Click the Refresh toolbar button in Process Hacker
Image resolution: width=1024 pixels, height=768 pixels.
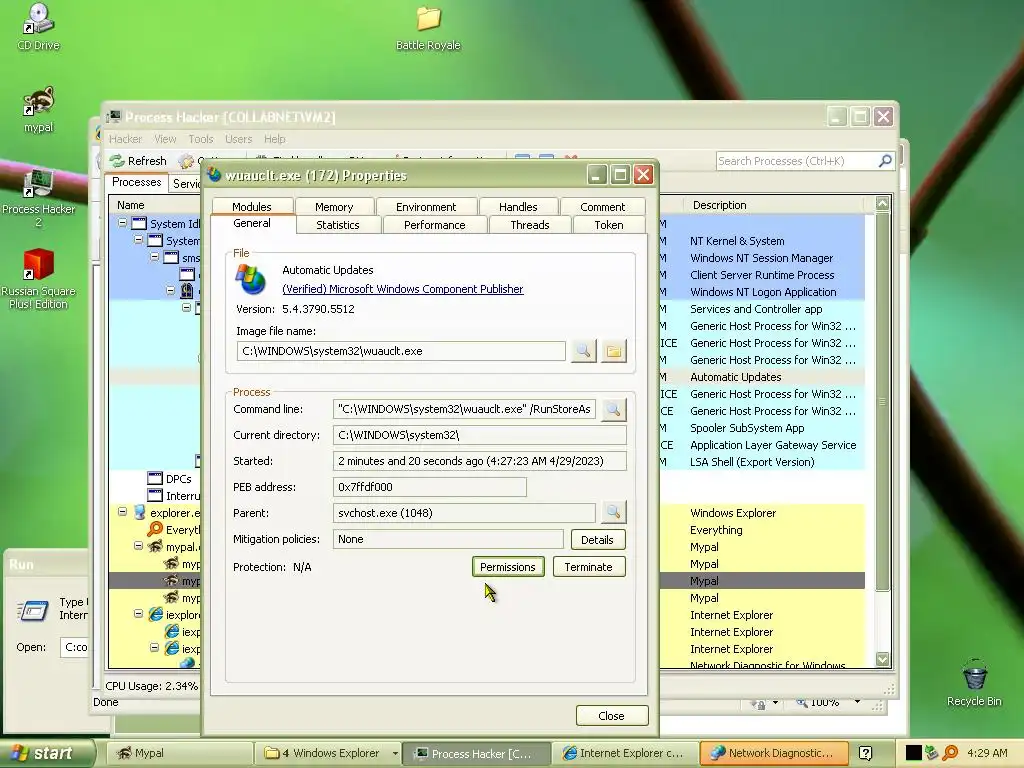(138, 161)
